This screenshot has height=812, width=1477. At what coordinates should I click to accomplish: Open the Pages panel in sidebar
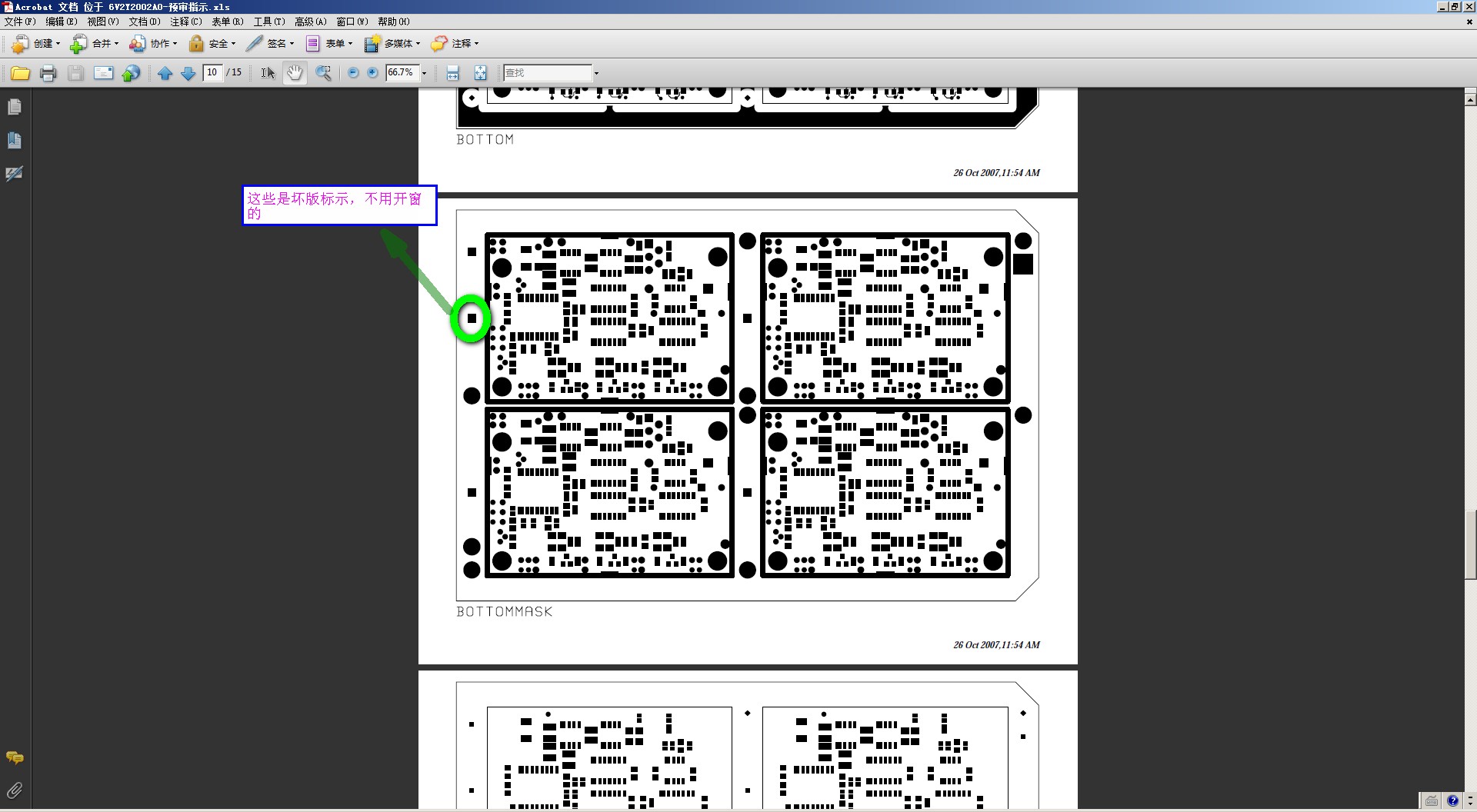point(15,107)
